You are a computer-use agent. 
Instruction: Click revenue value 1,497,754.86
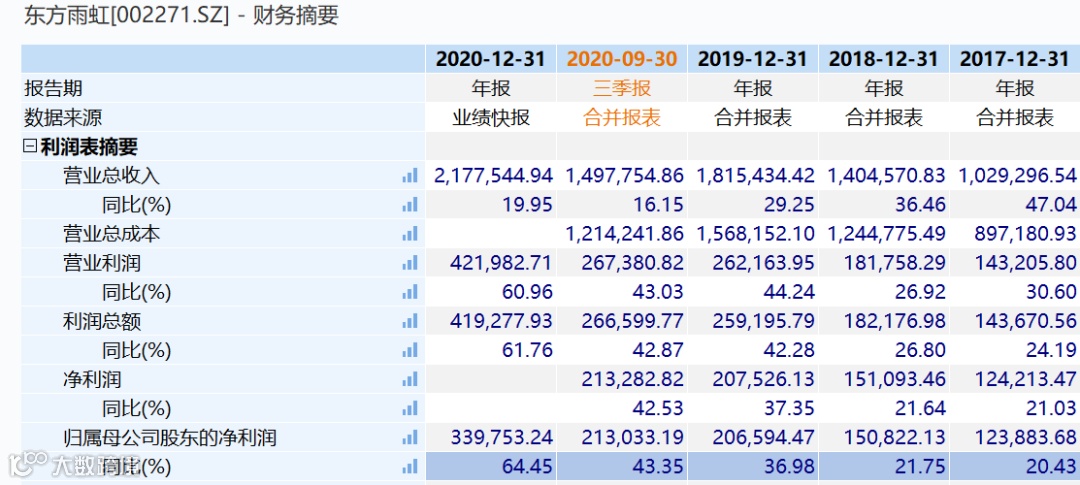625,176
